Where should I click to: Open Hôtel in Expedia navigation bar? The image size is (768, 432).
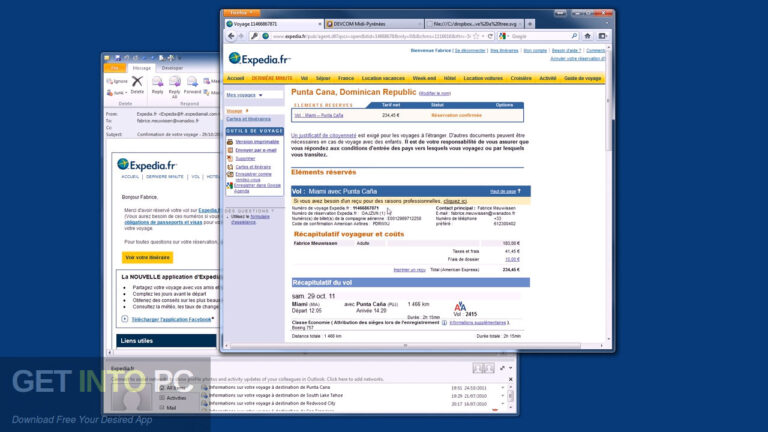tap(450, 78)
